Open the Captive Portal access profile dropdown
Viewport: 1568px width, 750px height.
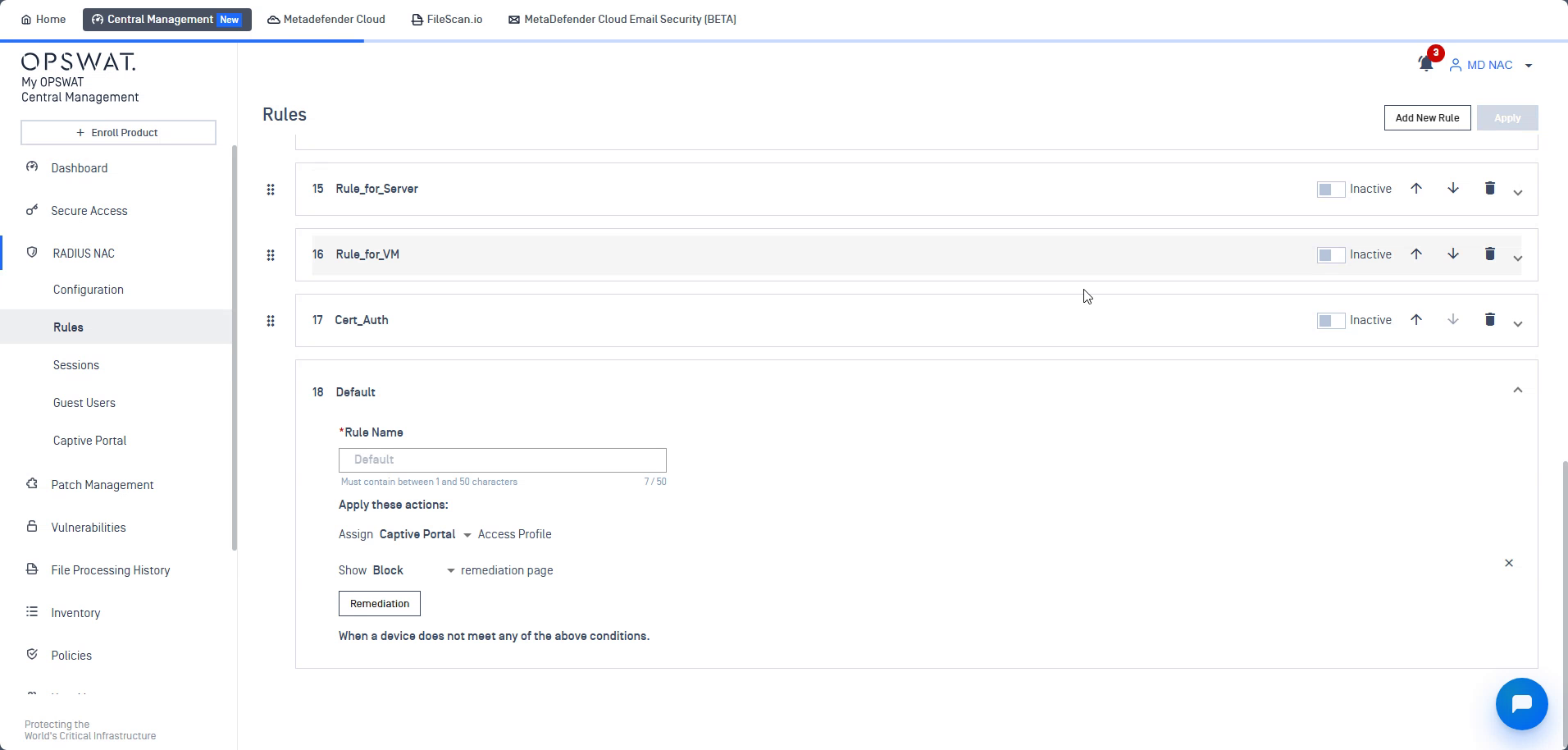tap(425, 534)
